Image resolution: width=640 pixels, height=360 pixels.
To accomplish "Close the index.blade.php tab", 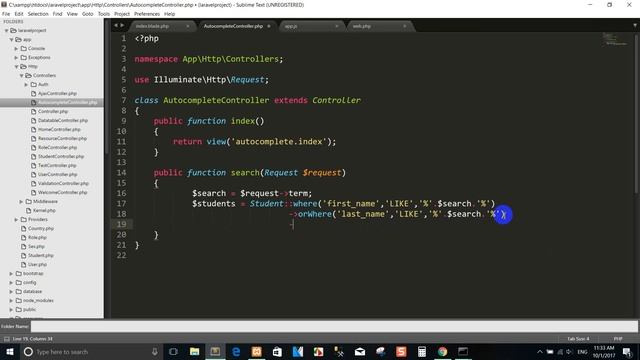I will [x=188, y=26].
